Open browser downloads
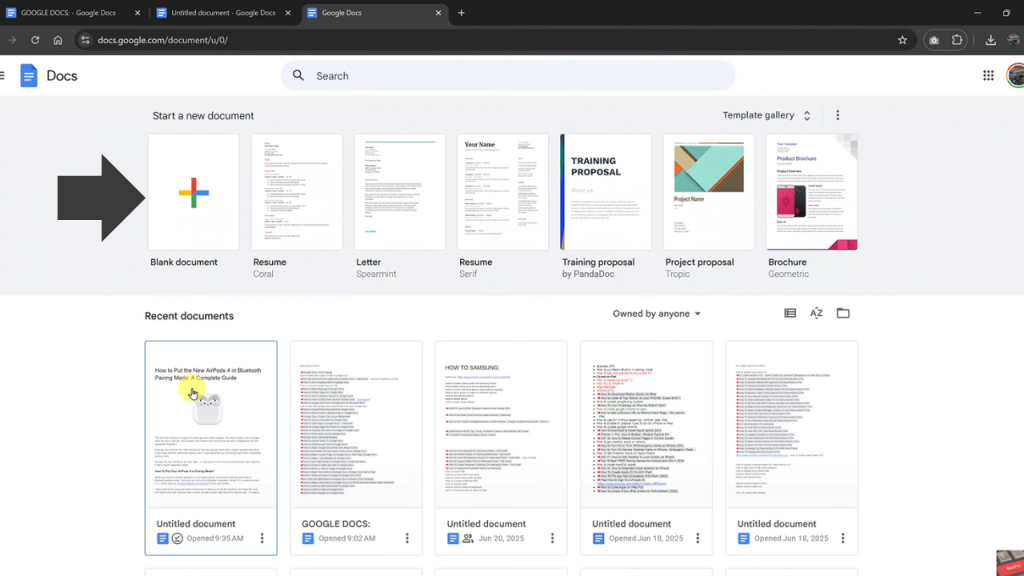1024x576 pixels. click(x=990, y=40)
